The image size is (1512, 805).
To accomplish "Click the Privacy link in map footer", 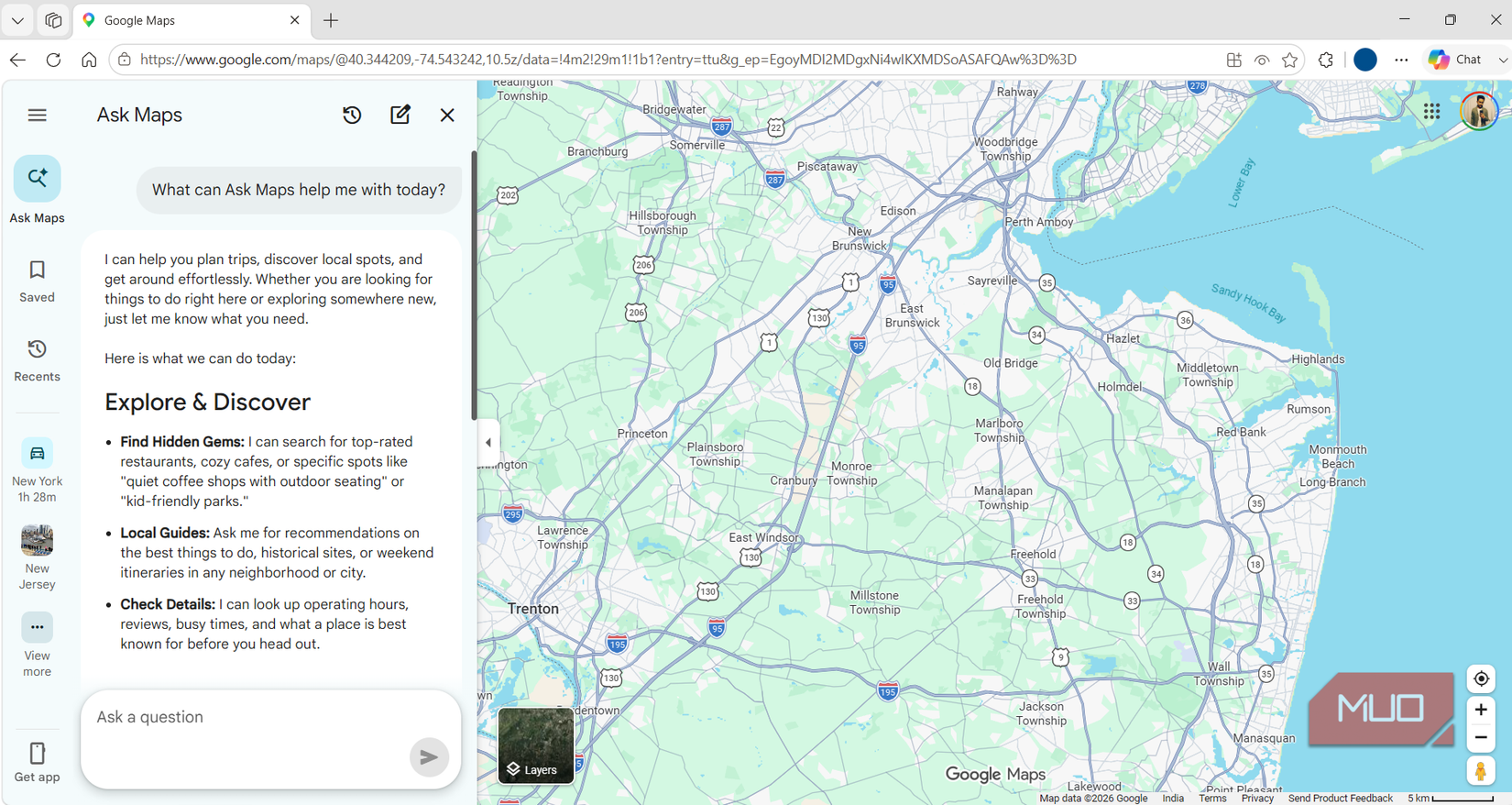I will 1257,799.
